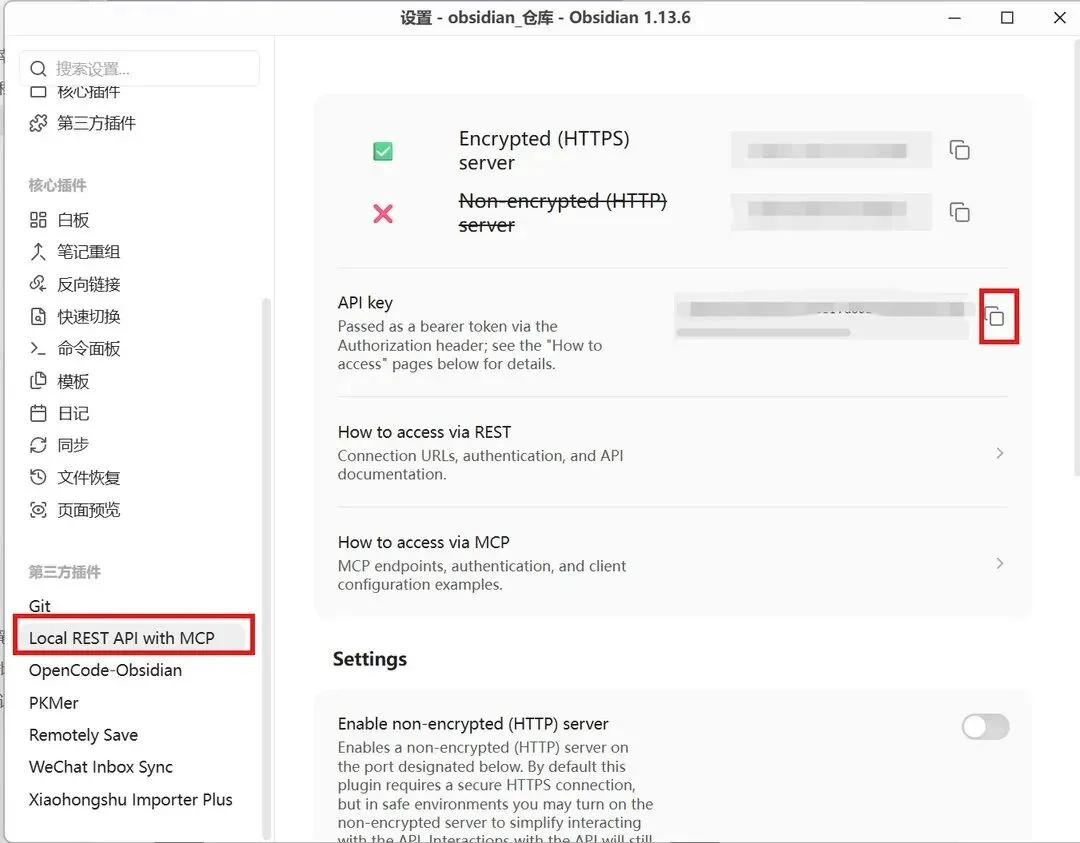The image size is (1080, 843).
Task: Click the Settings section heading
Action: [x=370, y=659]
